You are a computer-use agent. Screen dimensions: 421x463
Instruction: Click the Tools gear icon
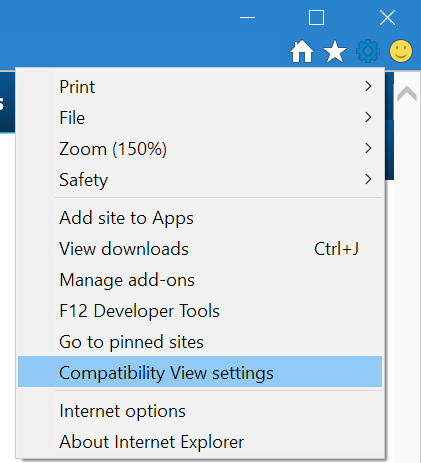(x=368, y=51)
